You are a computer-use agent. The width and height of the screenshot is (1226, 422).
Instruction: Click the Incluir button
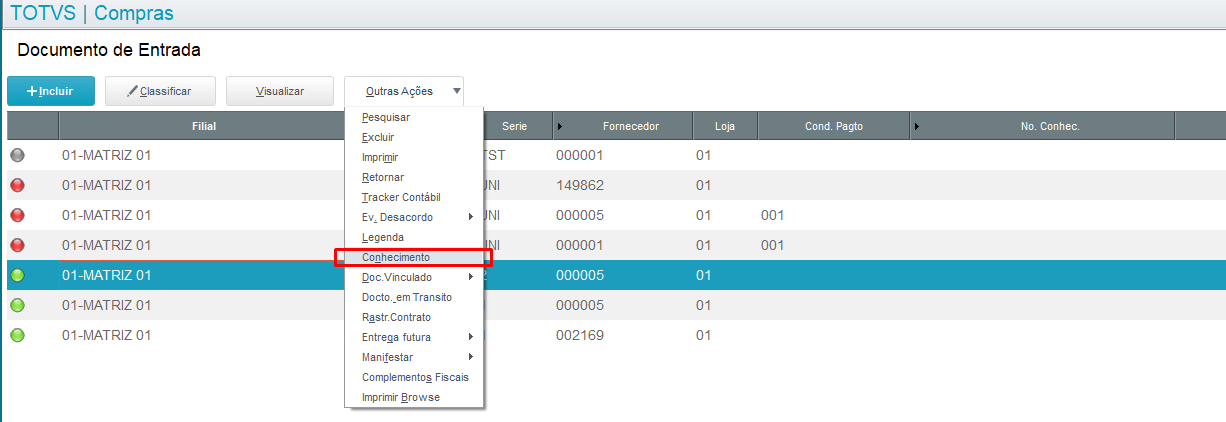(x=51, y=91)
